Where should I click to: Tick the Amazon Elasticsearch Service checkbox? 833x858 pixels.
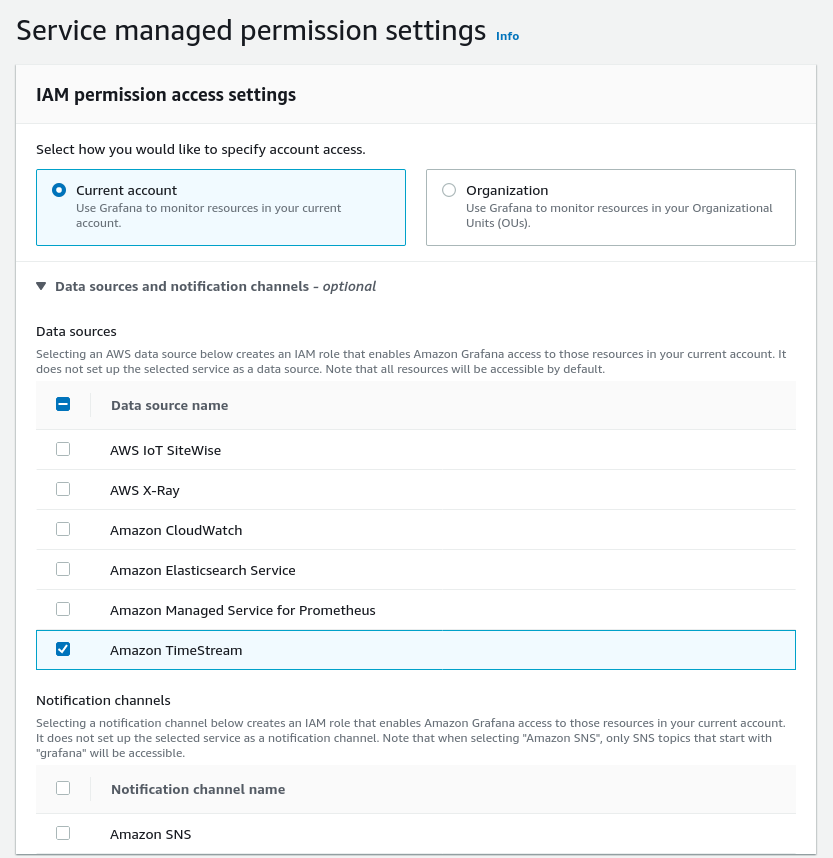coord(63,570)
